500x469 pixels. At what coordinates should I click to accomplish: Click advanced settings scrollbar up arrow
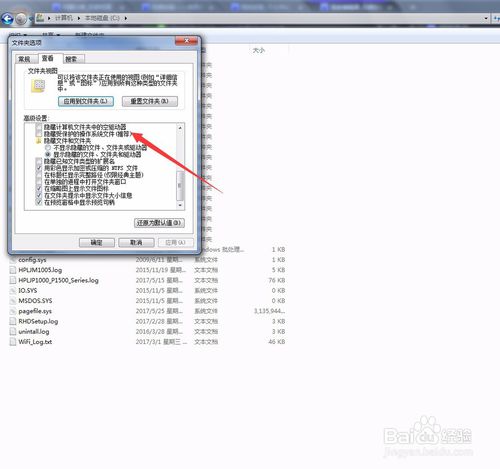(x=180, y=128)
